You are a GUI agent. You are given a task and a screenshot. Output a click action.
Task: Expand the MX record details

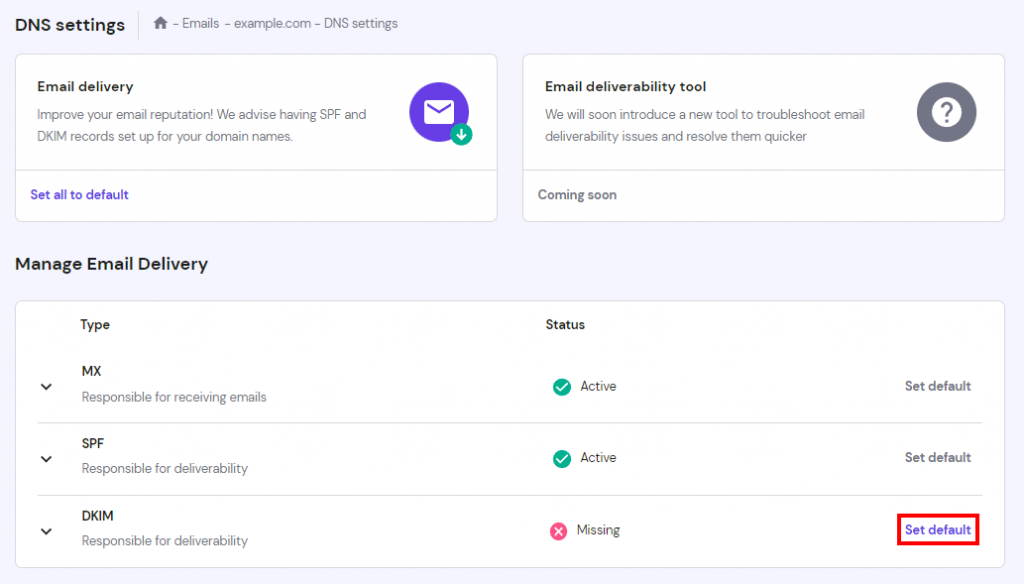click(46, 386)
